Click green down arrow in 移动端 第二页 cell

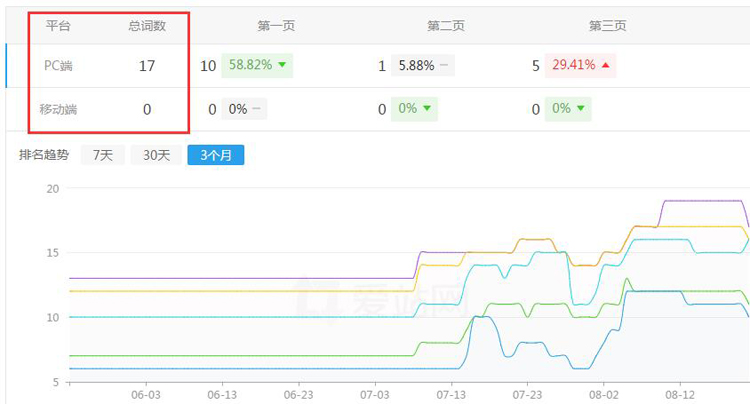427,108
